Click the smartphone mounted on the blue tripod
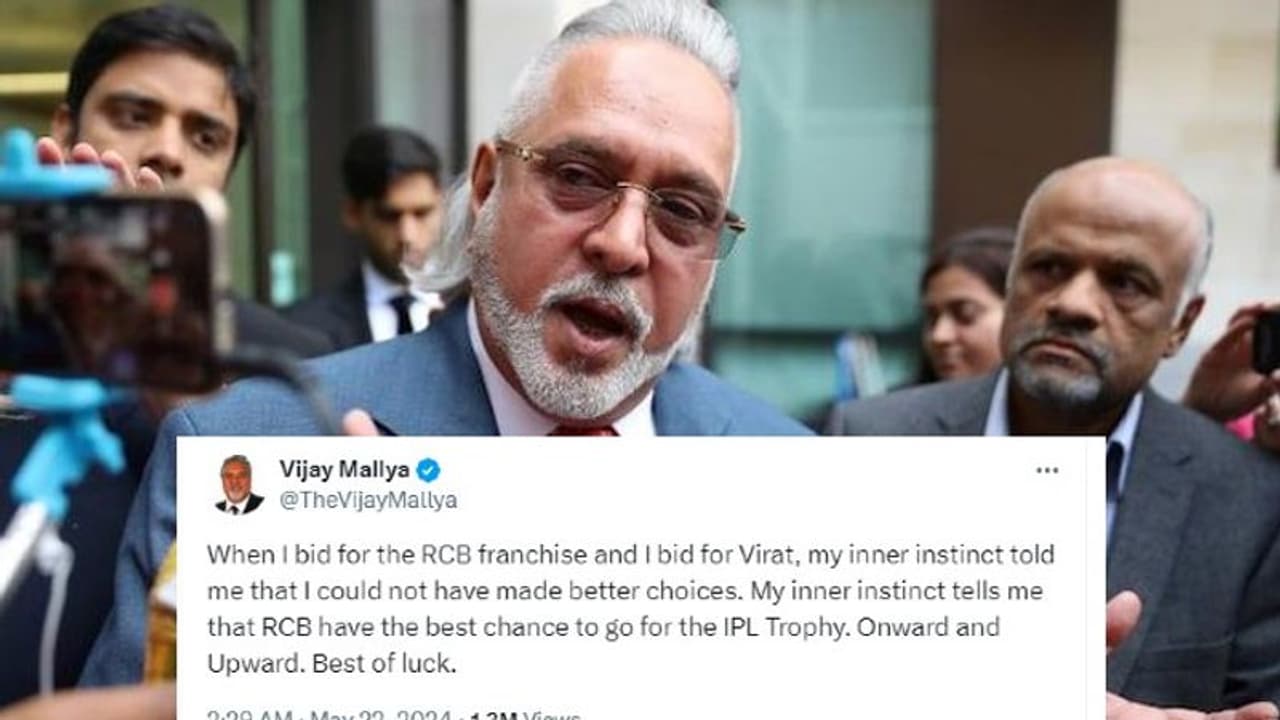 [x=112, y=290]
